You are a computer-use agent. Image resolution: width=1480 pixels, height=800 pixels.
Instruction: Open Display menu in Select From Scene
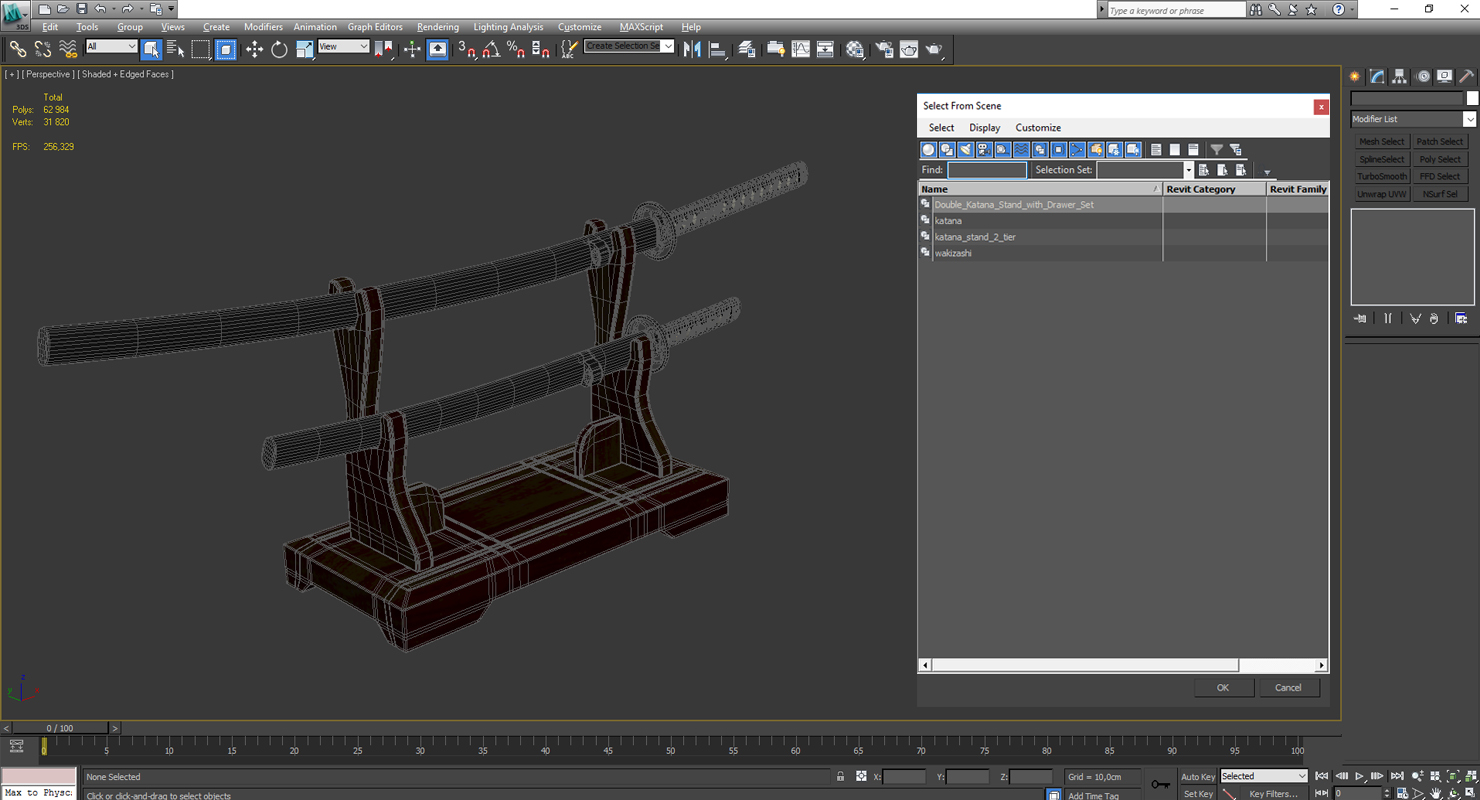pyautogui.click(x=984, y=128)
